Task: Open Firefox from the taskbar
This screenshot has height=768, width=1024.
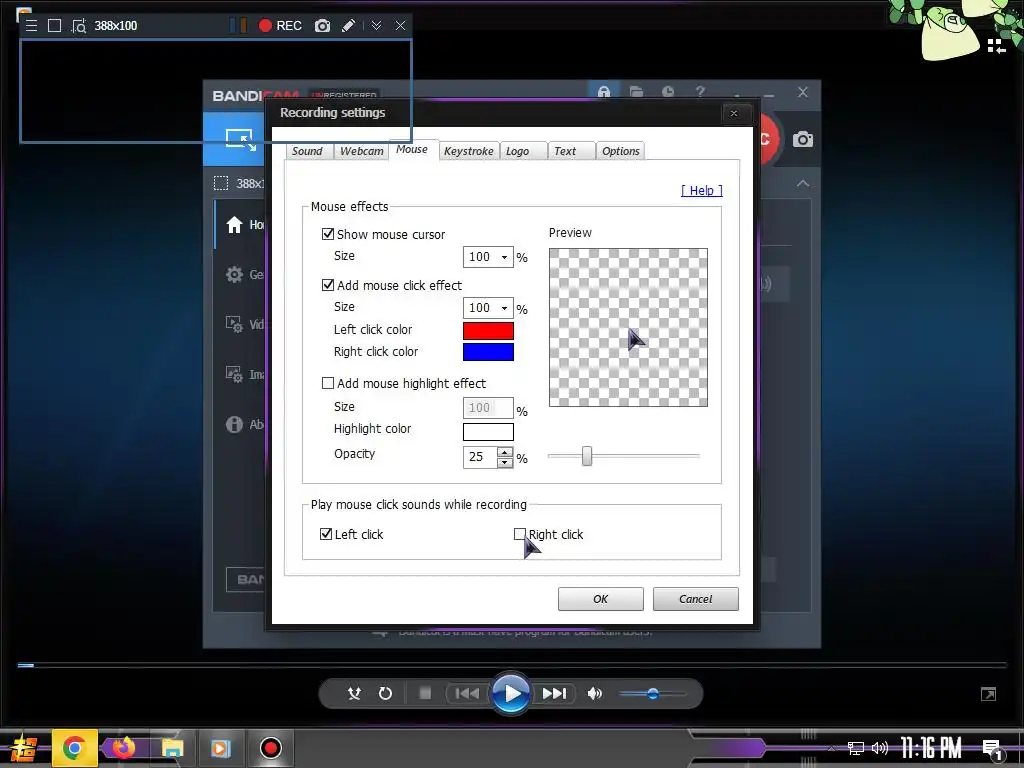Action: point(123,748)
